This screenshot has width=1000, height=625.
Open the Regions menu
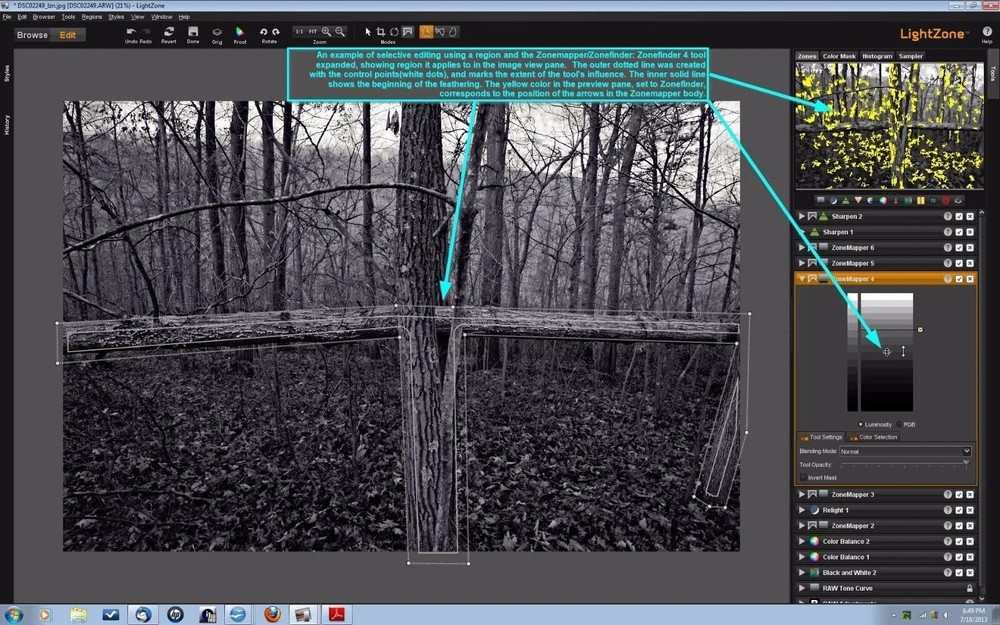tap(92, 16)
